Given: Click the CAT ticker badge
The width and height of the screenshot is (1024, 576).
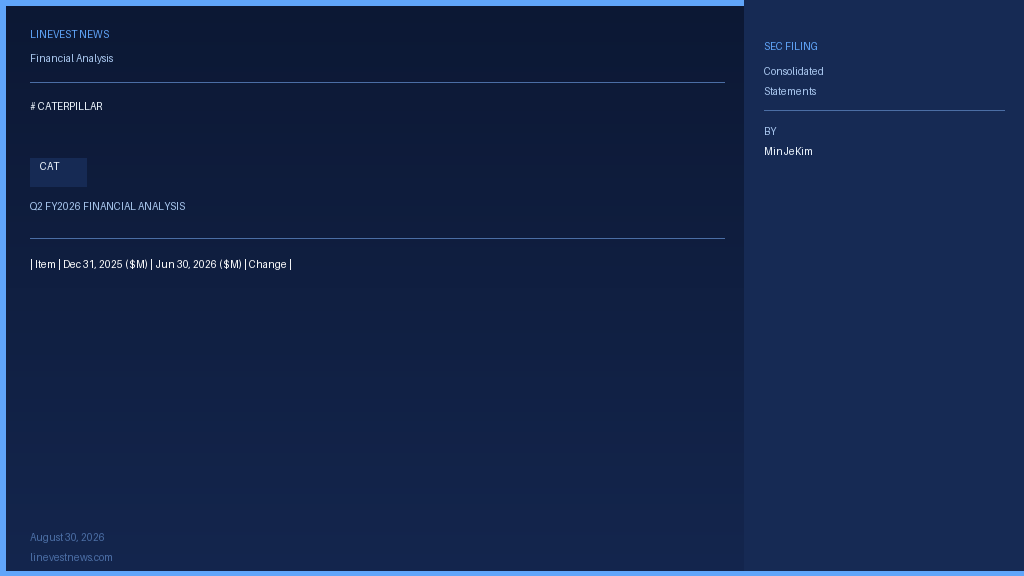Looking at the screenshot, I should tap(58, 172).
